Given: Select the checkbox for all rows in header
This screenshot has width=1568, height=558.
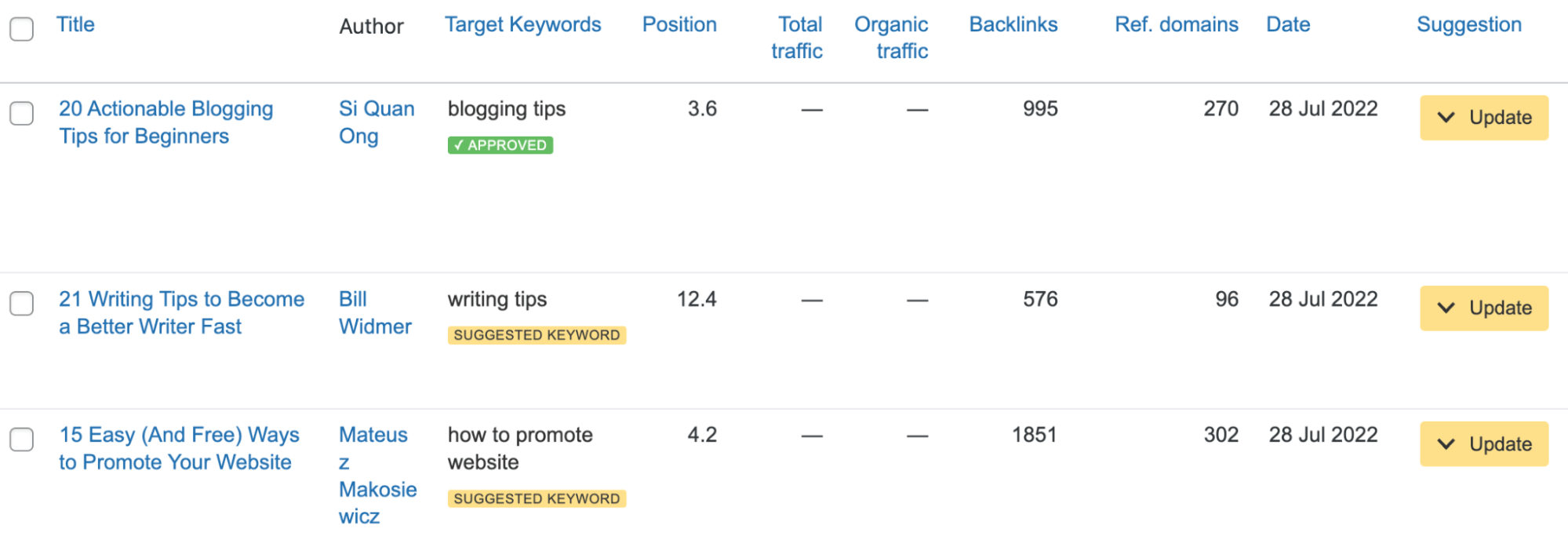Looking at the screenshot, I should (x=21, y=29).
